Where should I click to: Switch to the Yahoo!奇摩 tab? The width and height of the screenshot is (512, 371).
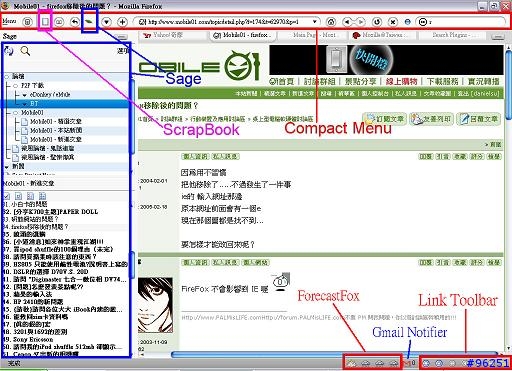173,35
